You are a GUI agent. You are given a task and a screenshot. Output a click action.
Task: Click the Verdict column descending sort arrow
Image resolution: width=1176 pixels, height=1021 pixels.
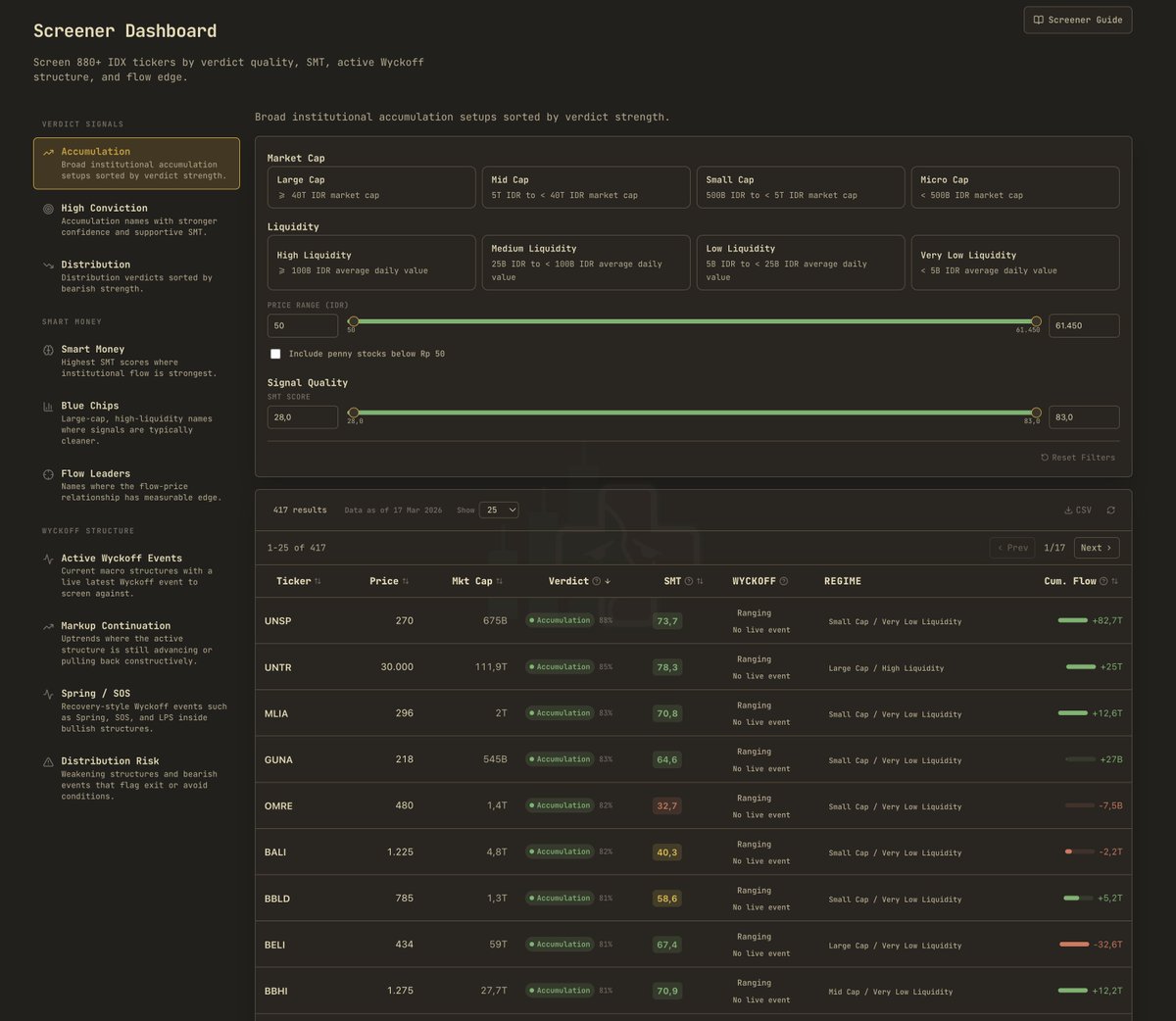608,581
